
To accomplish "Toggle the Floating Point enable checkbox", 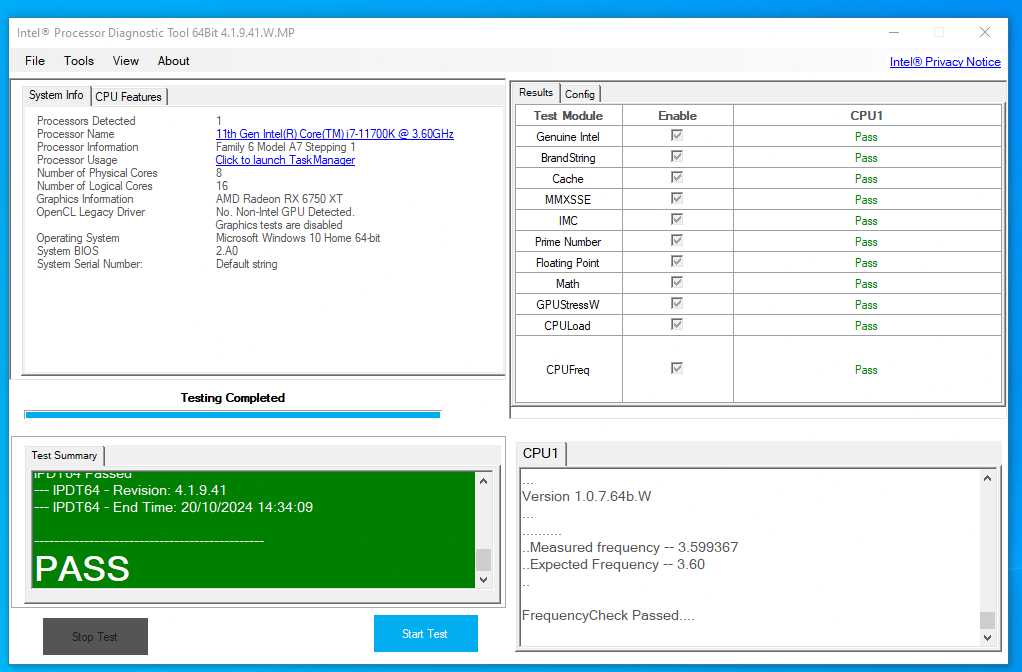I will tap(677, 261).
